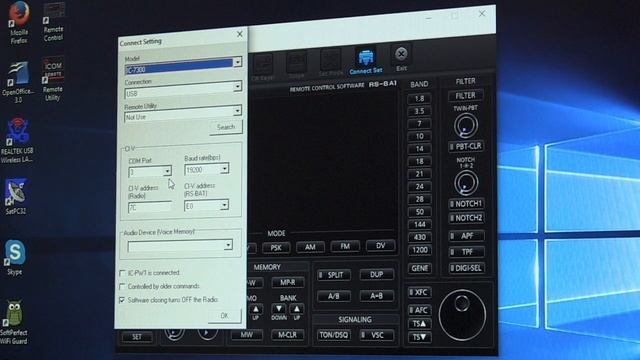Select the 50 band
This screenshot has width=640, height=360.
pyautogui.click(x=419, y=212)
